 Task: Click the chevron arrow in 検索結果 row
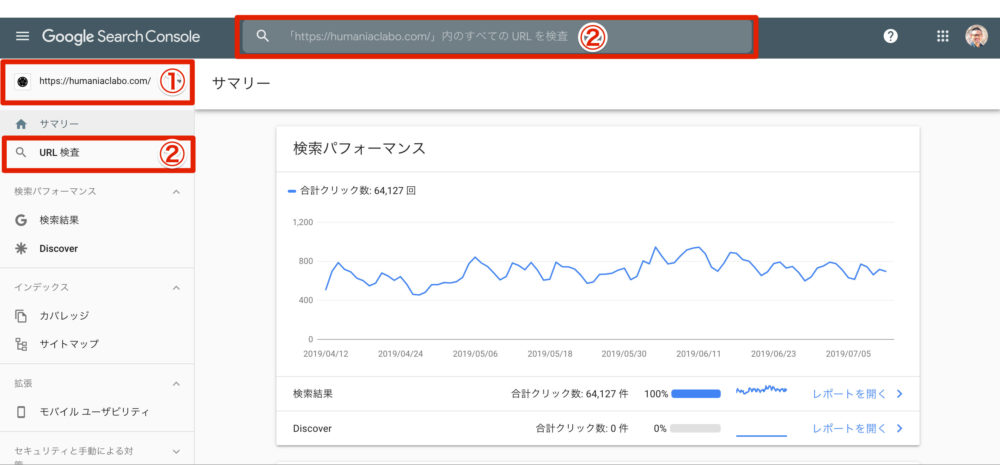pos(899,394)
